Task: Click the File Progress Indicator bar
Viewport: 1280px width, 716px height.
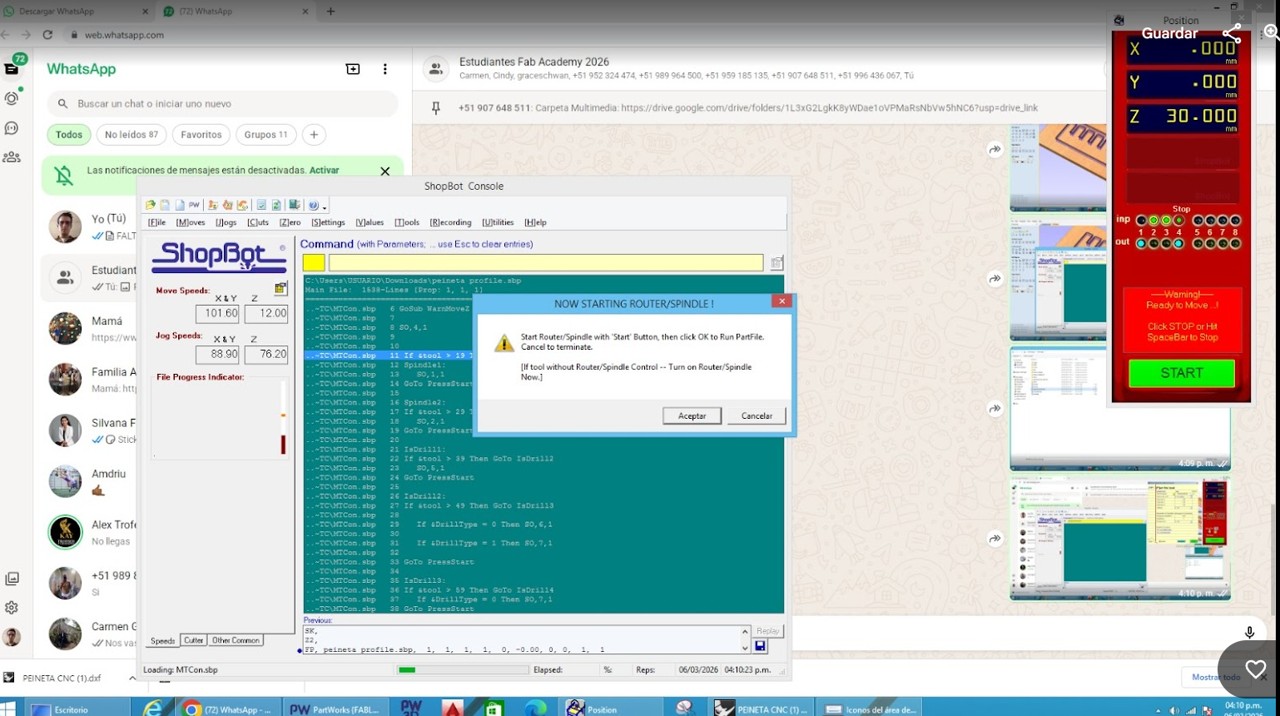Action: [283, 432]
